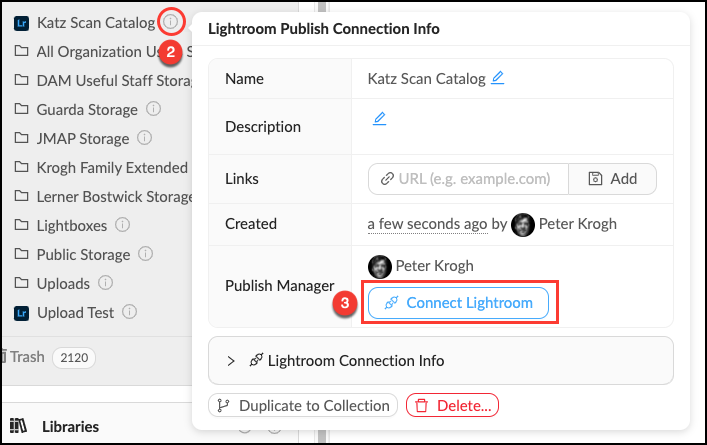Add the link with Add button
This screenshot has width=707, height=445.
coord(612,179)
